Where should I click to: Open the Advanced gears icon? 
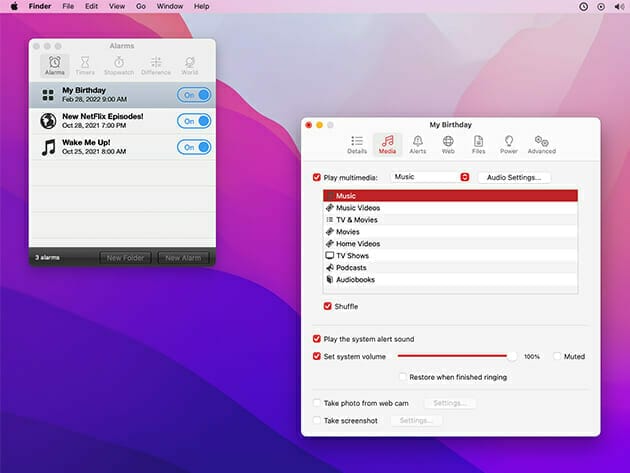541,141
